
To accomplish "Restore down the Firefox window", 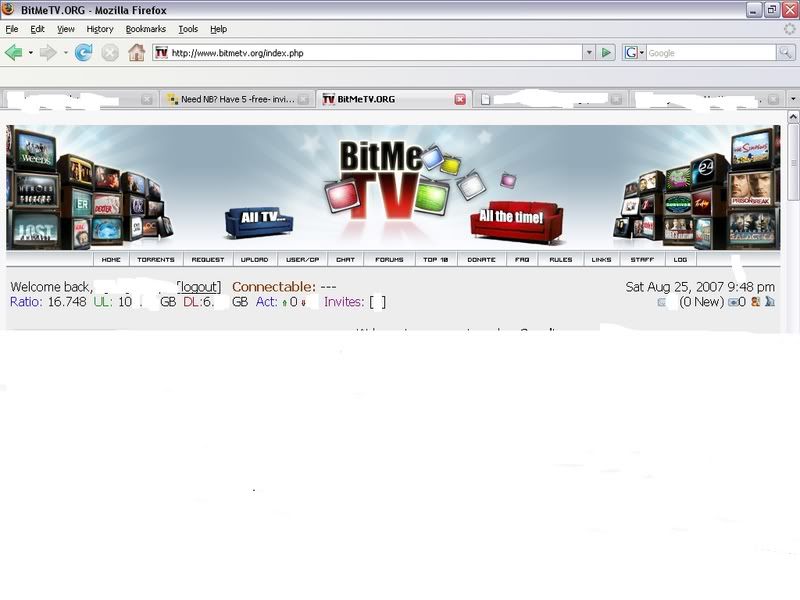I will [x=771, y=10].
